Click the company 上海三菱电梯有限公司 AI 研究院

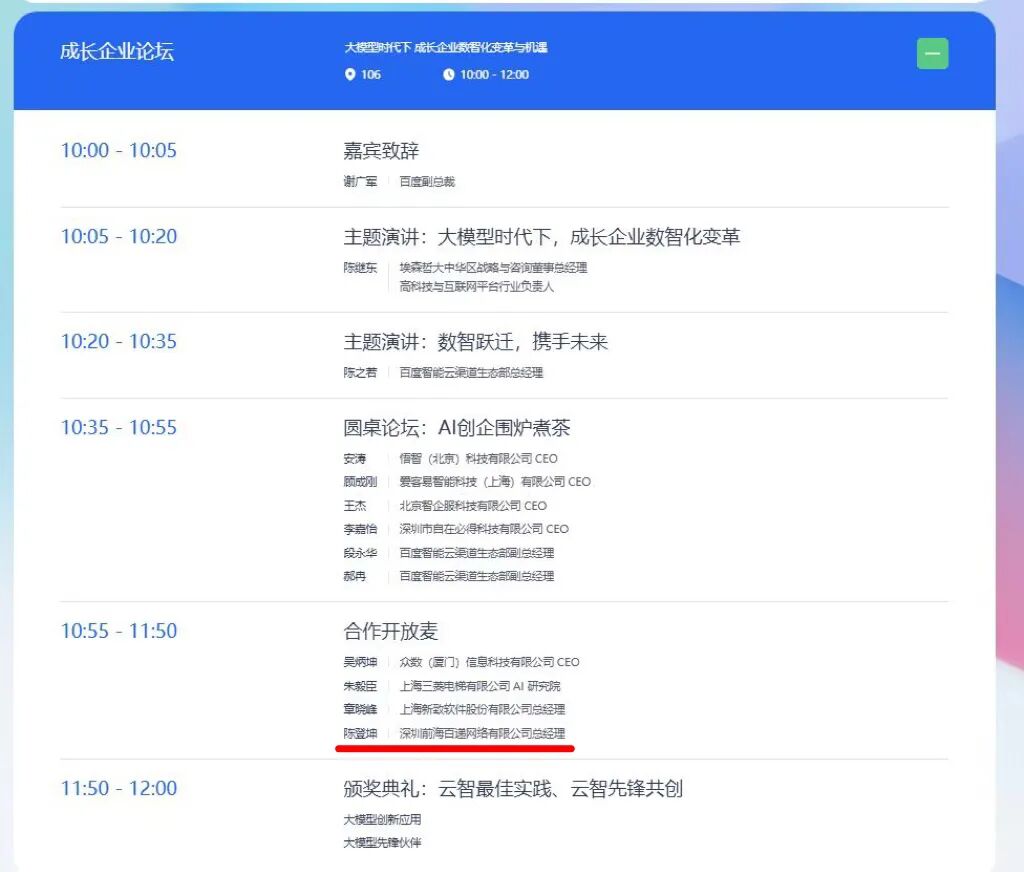coord(480,686)
